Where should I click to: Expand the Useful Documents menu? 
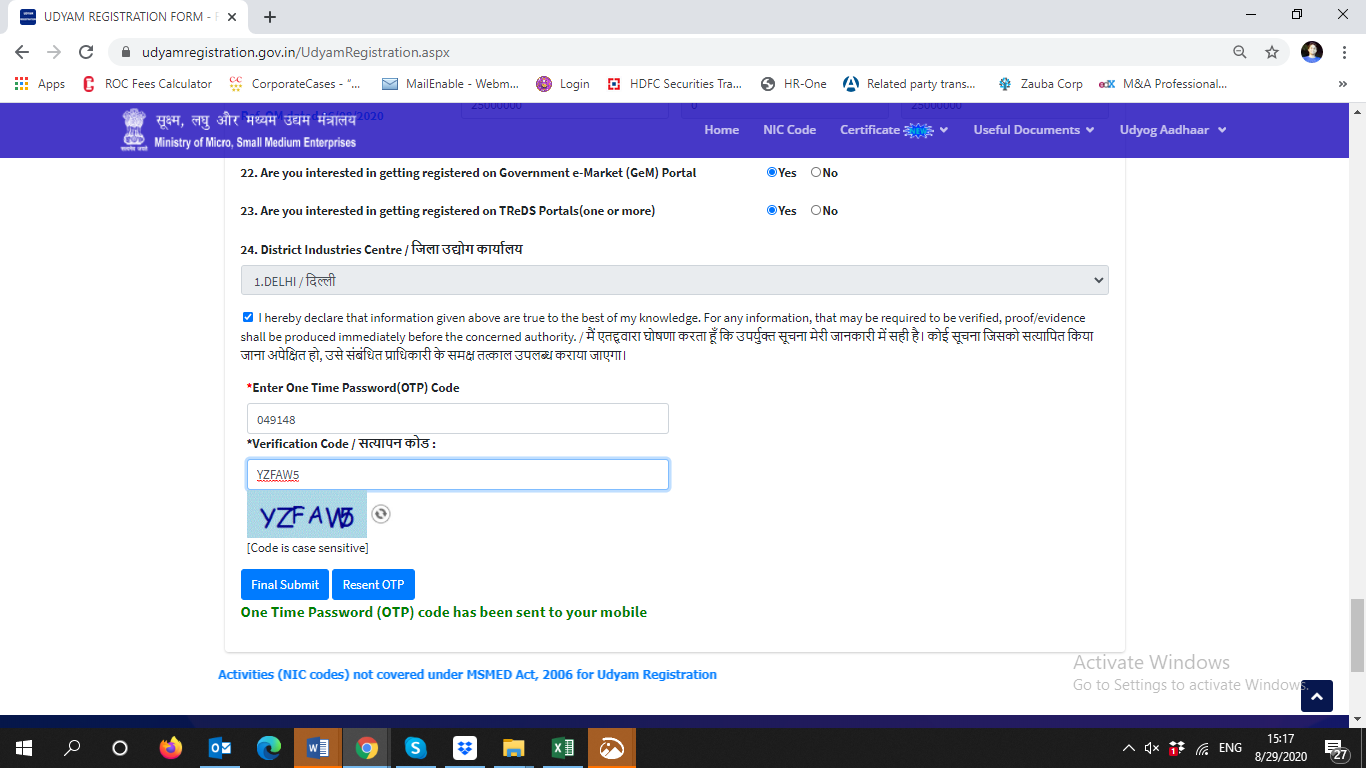click(x=1033, y=130)
